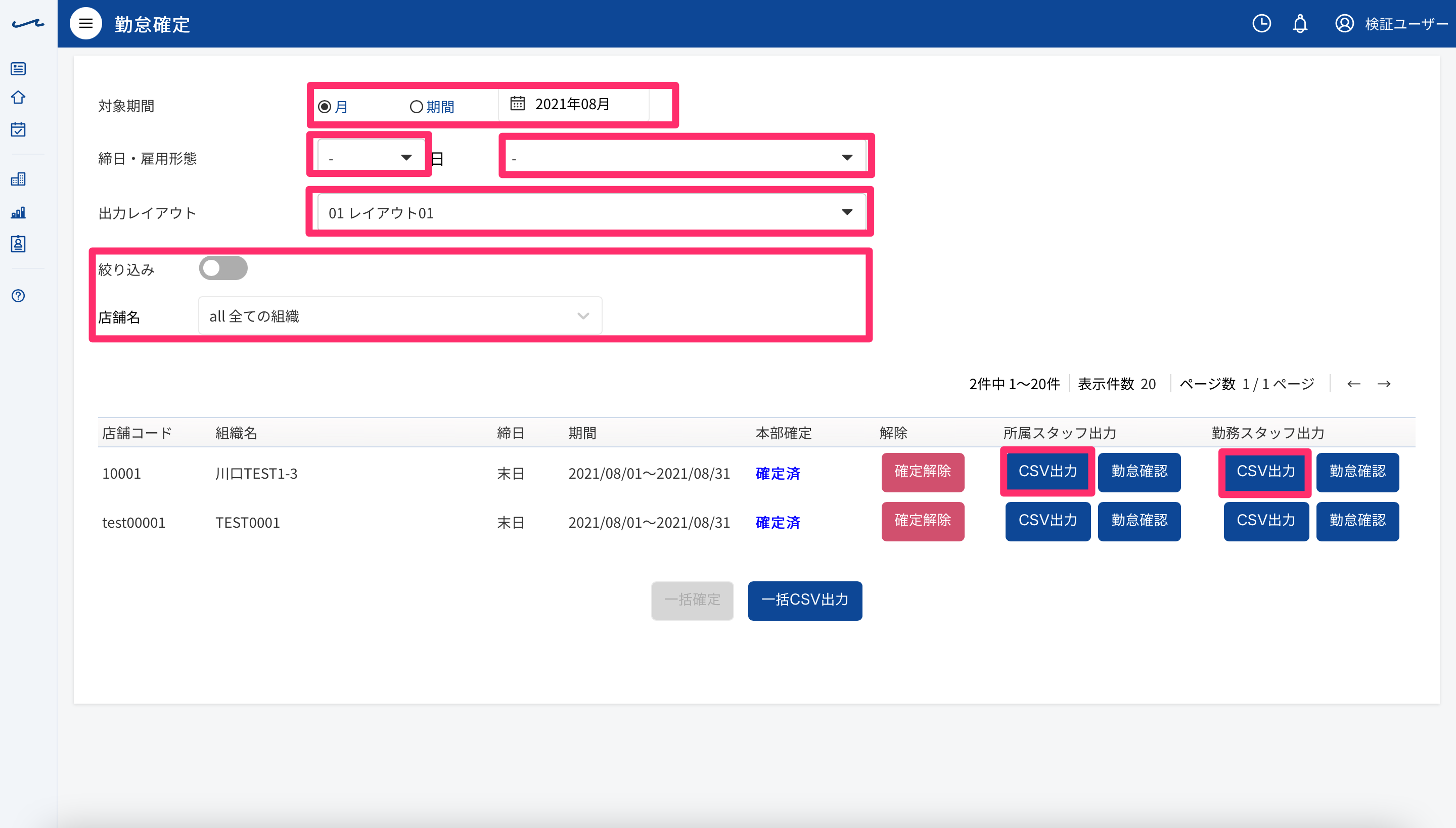Click the clock icon in header

click(1261, 23)
